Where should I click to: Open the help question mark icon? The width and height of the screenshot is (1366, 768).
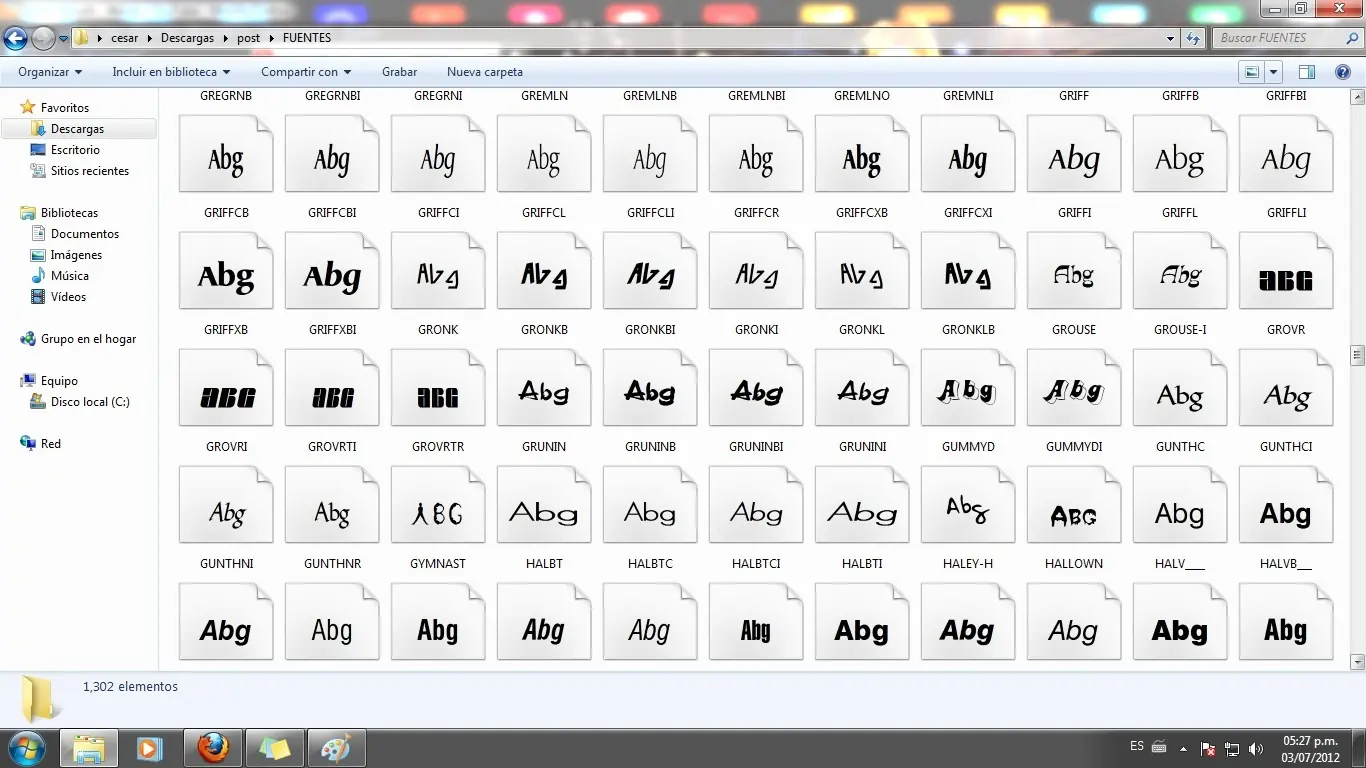pyautogui.click(x=1343, y=72)
